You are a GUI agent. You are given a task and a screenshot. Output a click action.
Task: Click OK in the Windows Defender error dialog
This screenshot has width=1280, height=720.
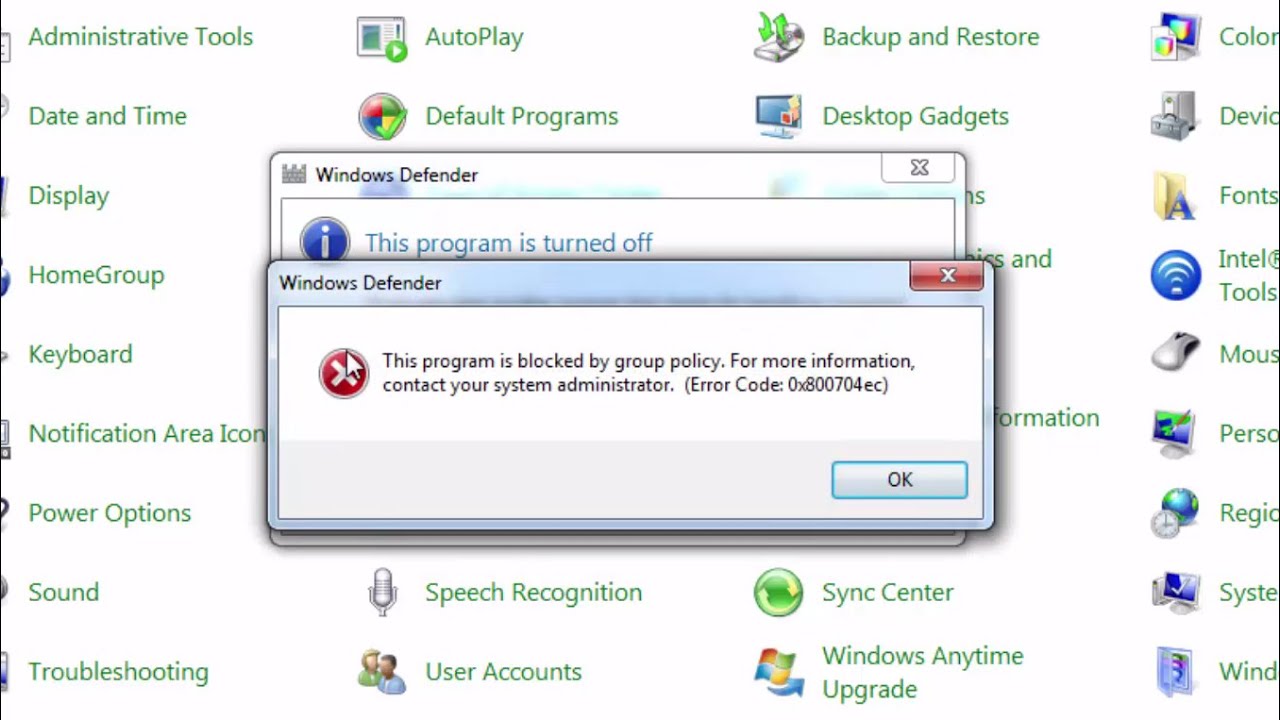899,480
